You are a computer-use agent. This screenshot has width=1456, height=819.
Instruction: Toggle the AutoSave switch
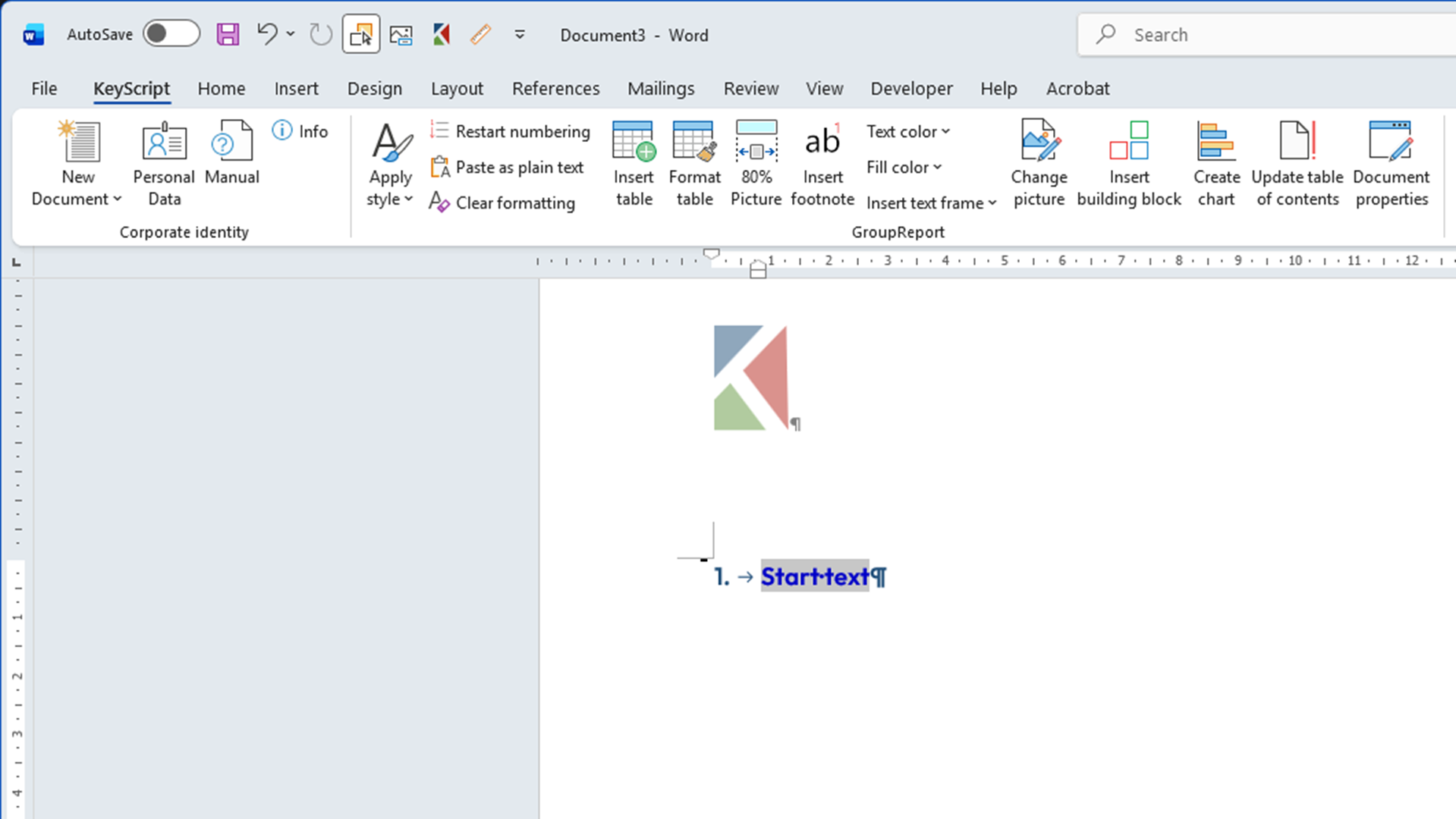[171, 34]
